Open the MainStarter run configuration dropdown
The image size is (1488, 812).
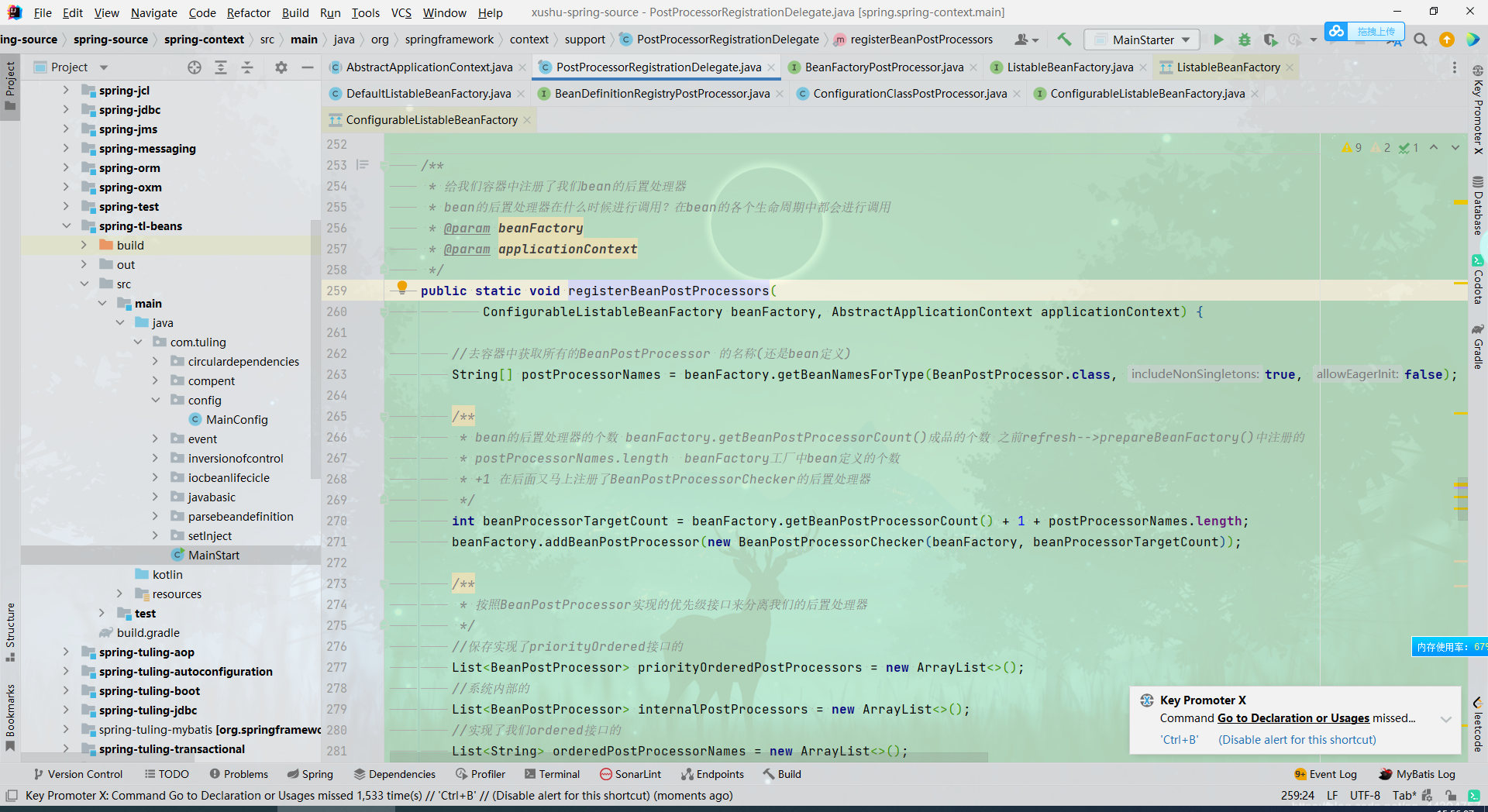click(1142, 40)
